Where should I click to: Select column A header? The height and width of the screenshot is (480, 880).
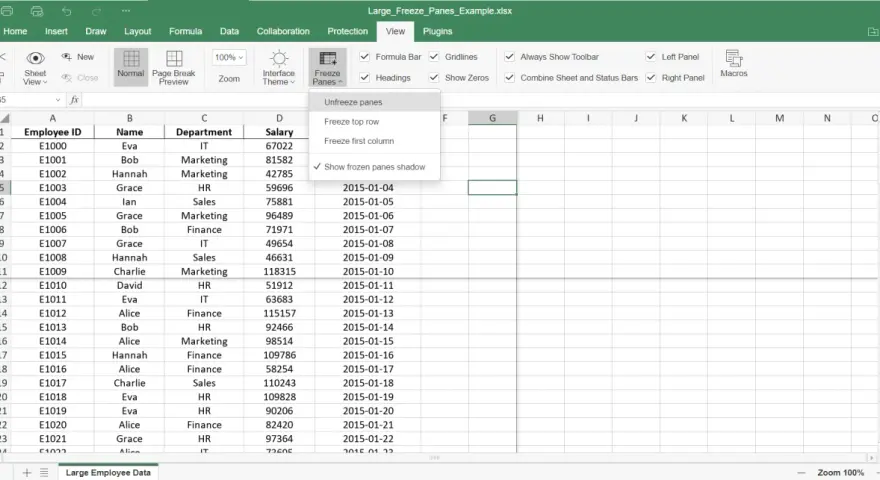tap(52, 118)
